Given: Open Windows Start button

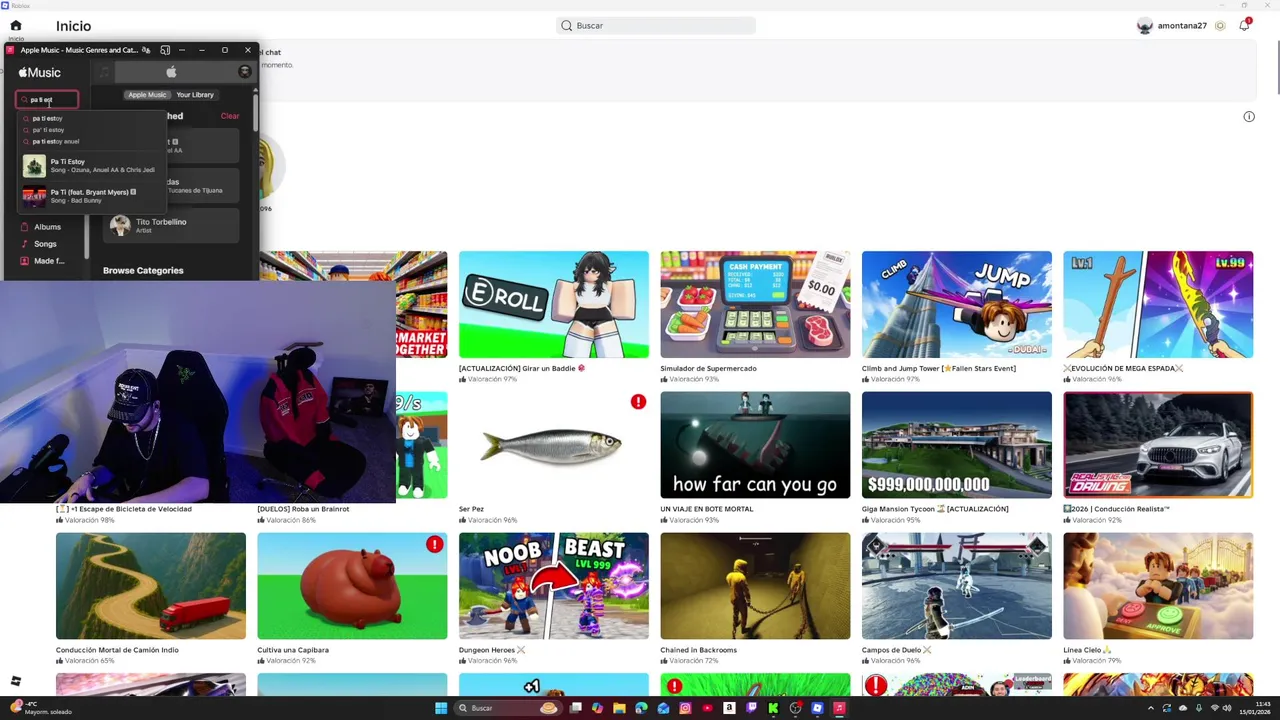Looking at the screenshot, I should point(441,708).
